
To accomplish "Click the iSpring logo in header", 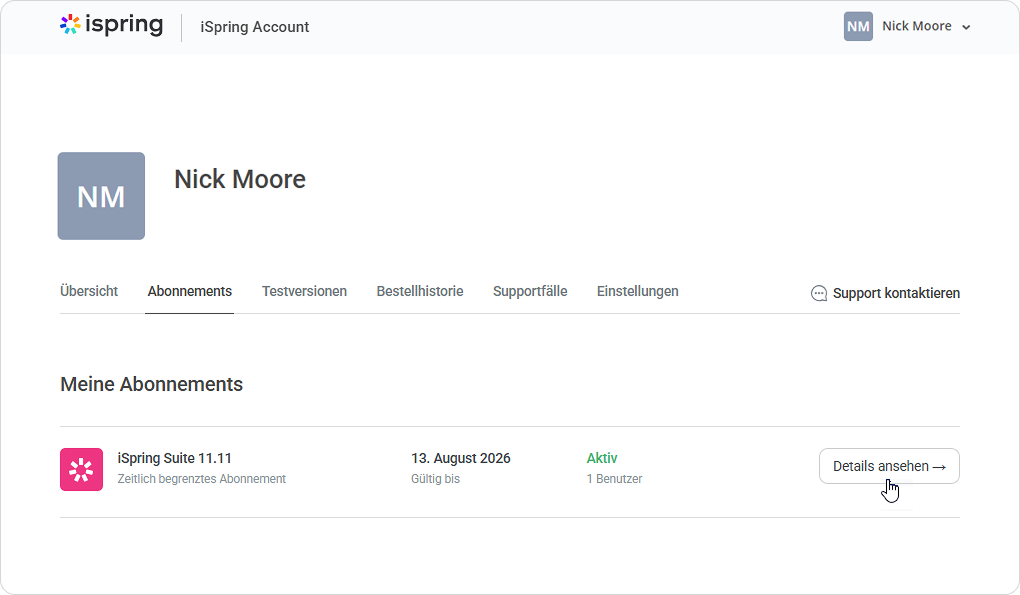I will 111,25.
